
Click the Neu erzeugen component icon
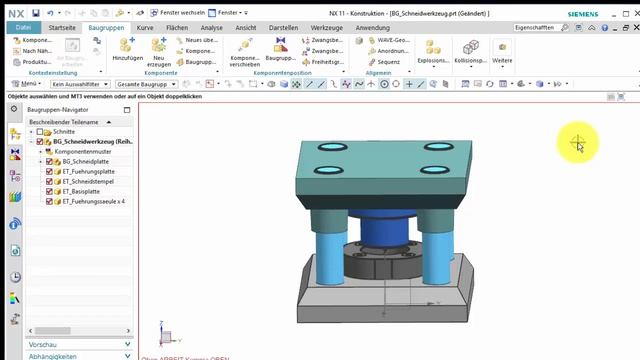159,44
